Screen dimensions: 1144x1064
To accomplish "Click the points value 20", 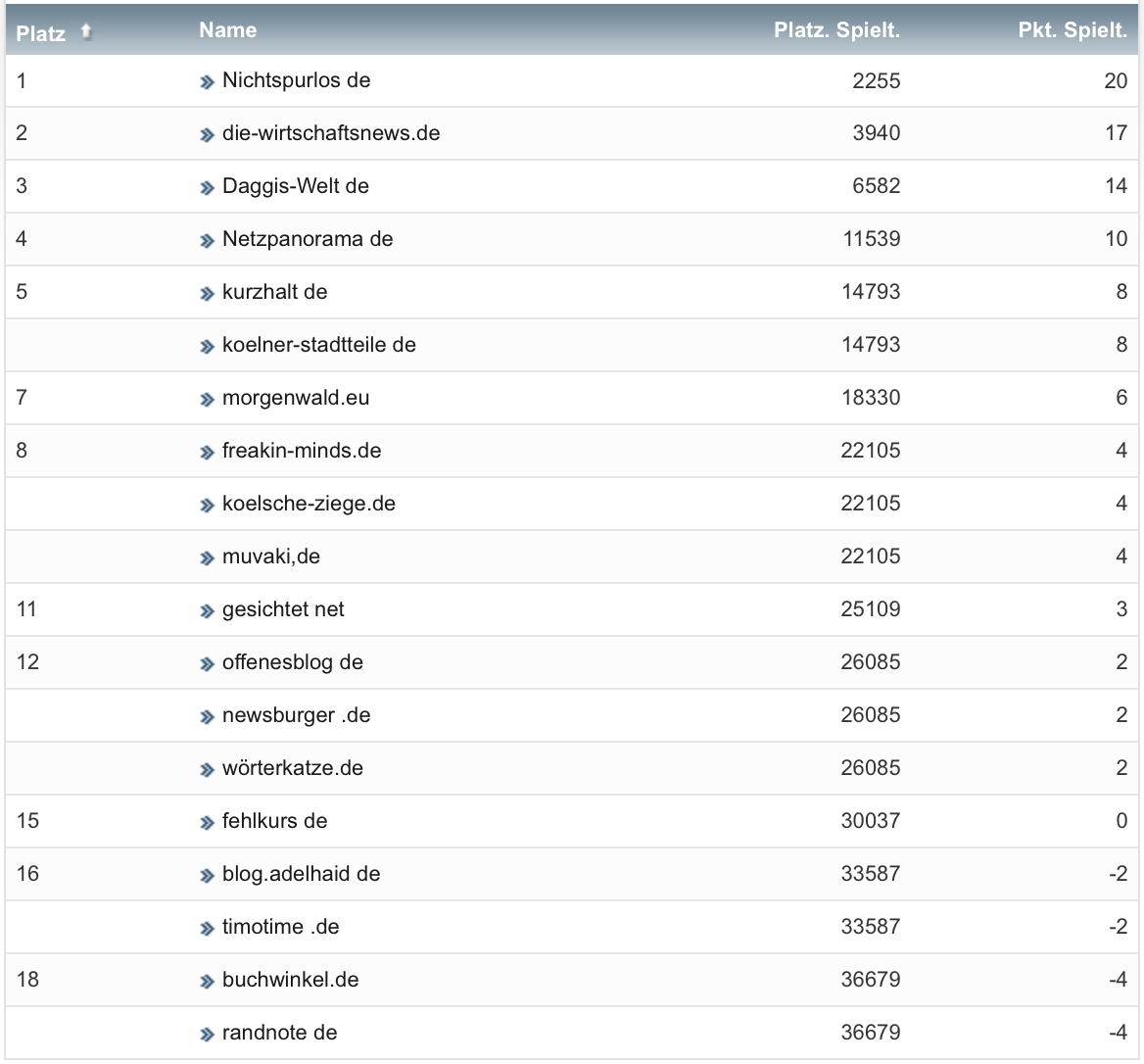I will [x=1116, y=80].
